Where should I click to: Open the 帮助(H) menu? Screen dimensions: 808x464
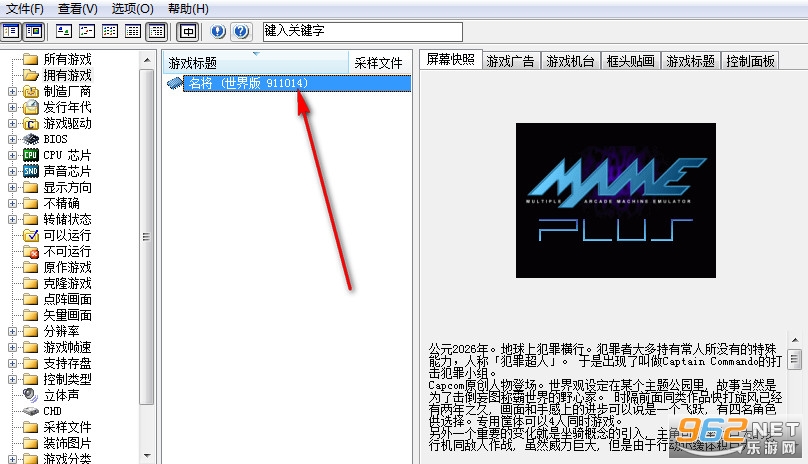188,9
